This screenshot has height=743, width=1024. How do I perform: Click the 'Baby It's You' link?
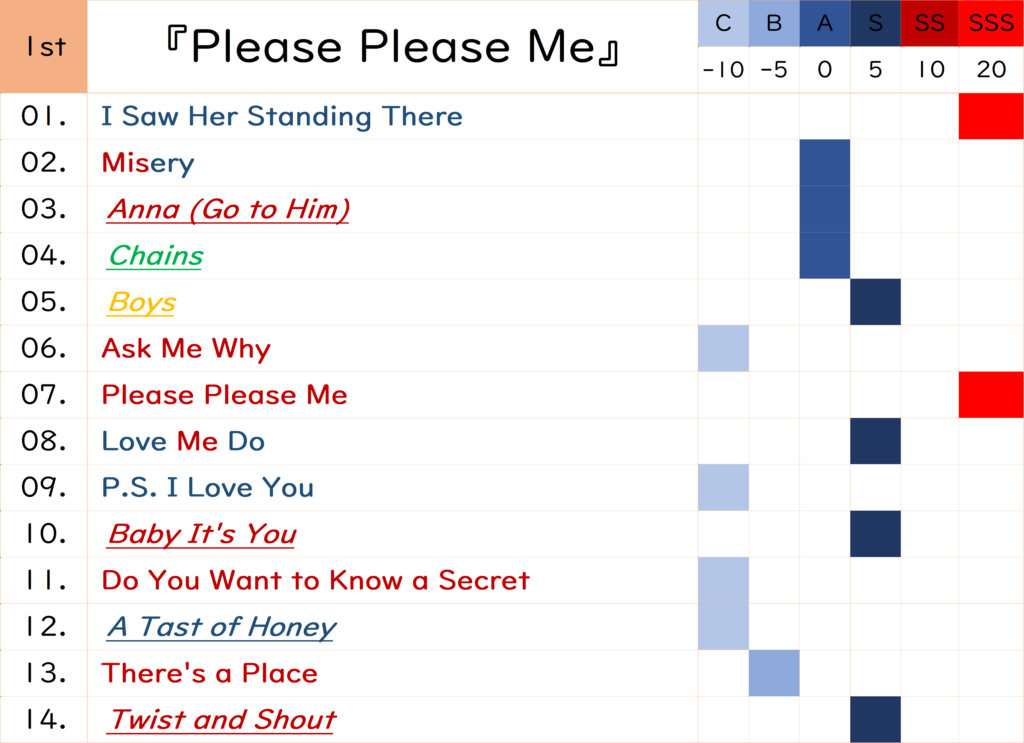pos(202,534)
